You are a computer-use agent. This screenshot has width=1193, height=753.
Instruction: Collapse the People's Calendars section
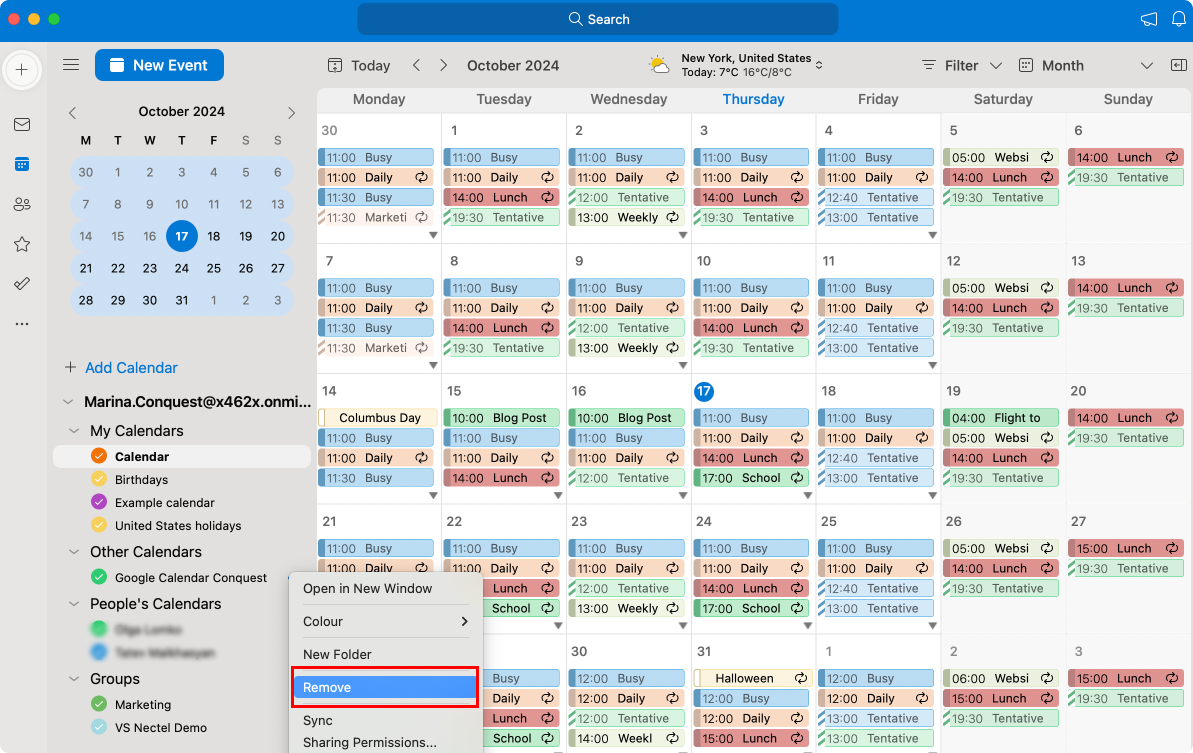74,604
